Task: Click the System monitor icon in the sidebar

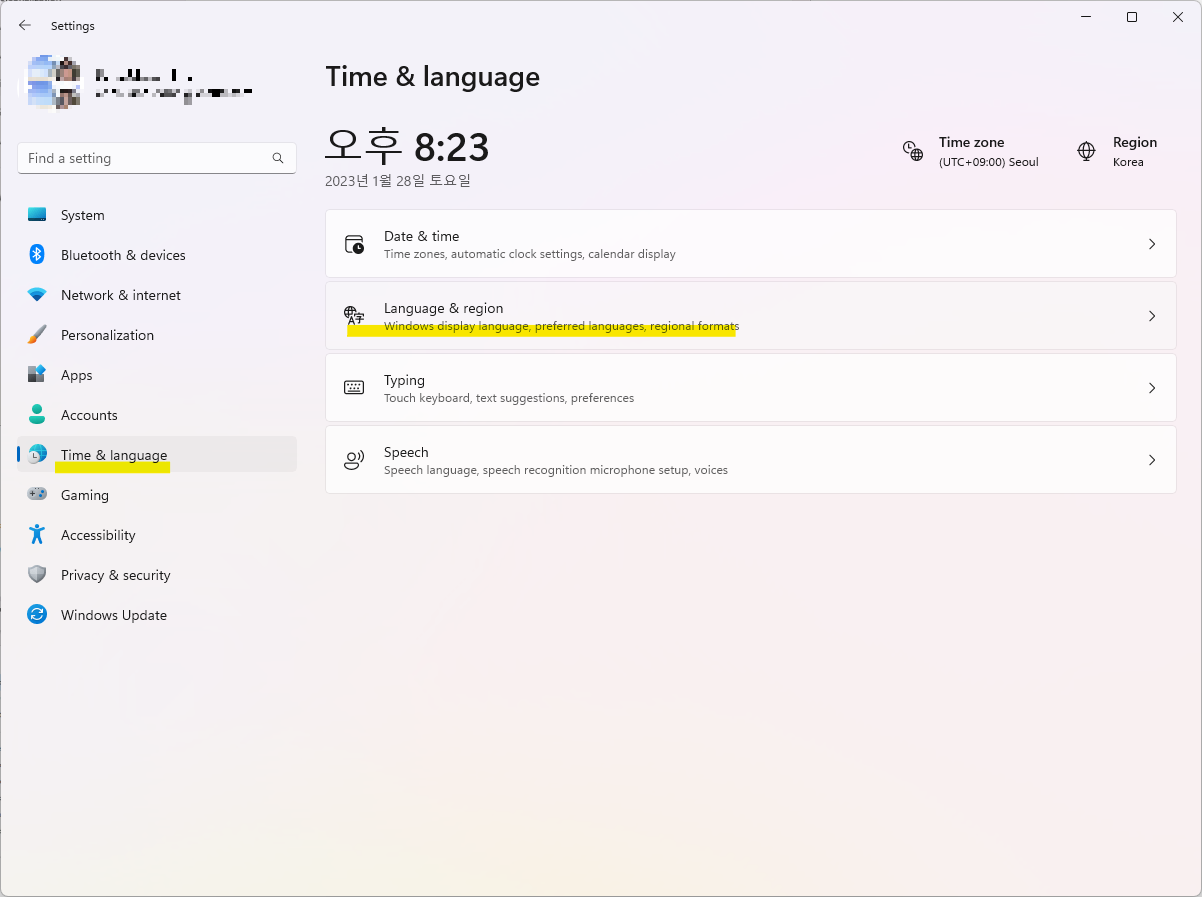Action: click(37, 215)
